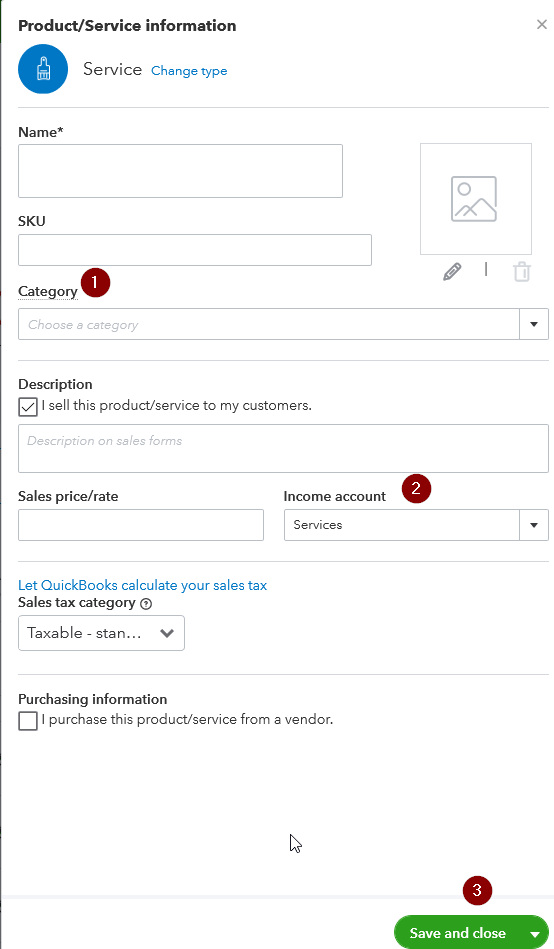
Task: Uncheck I sell this product/service to customers
Action: tap(28, 407)
